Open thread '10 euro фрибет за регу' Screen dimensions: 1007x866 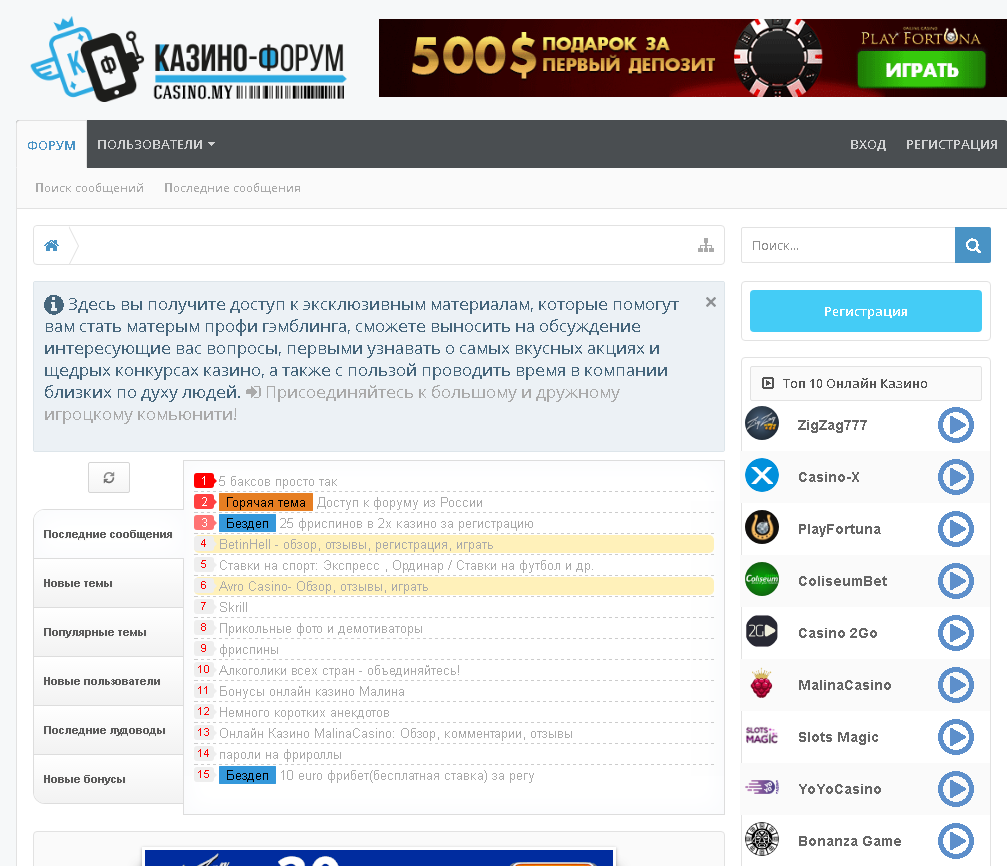pyautogui.click(x=407, y=775)
